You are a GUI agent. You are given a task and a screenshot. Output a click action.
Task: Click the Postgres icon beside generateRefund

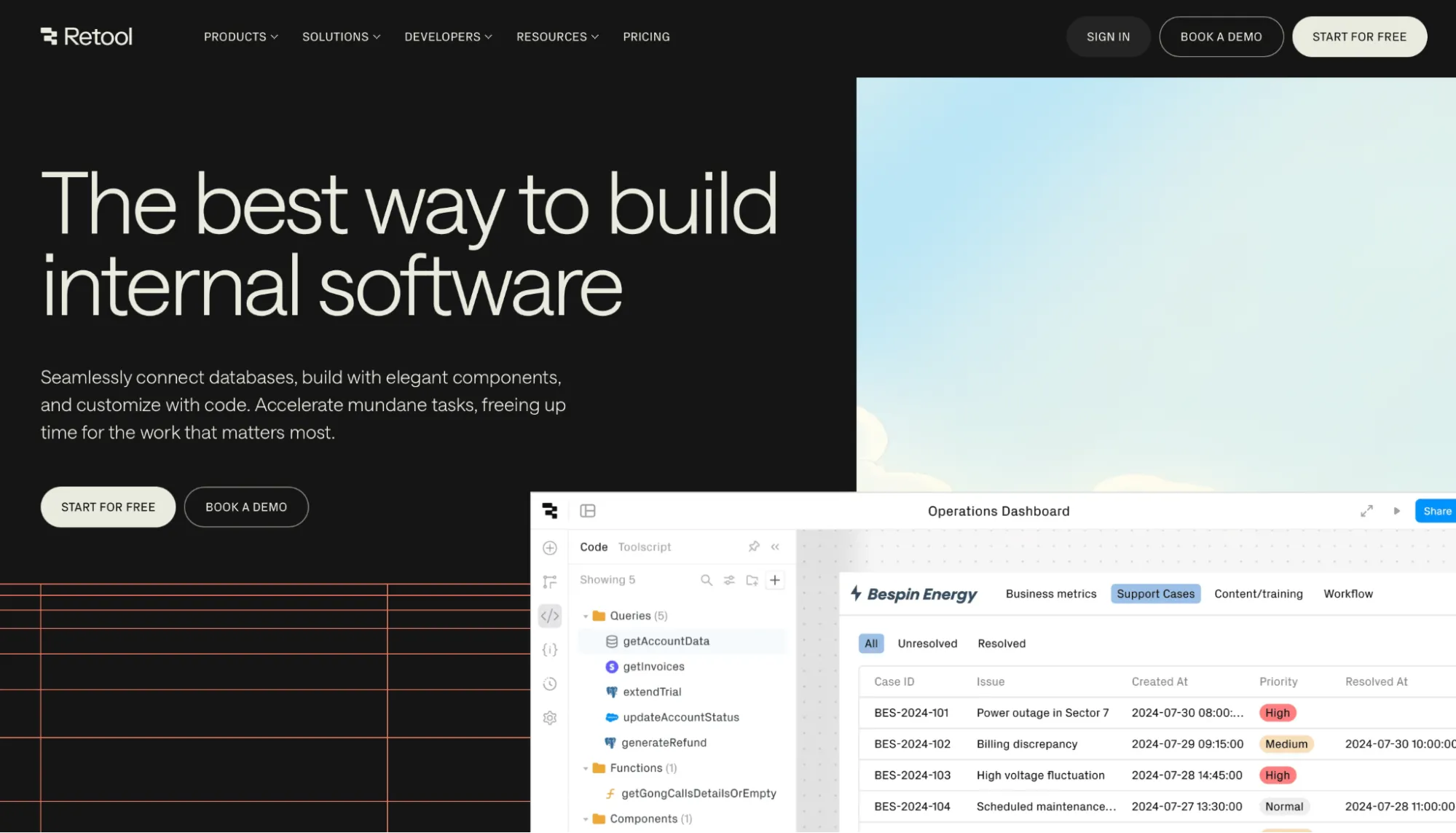610,743
